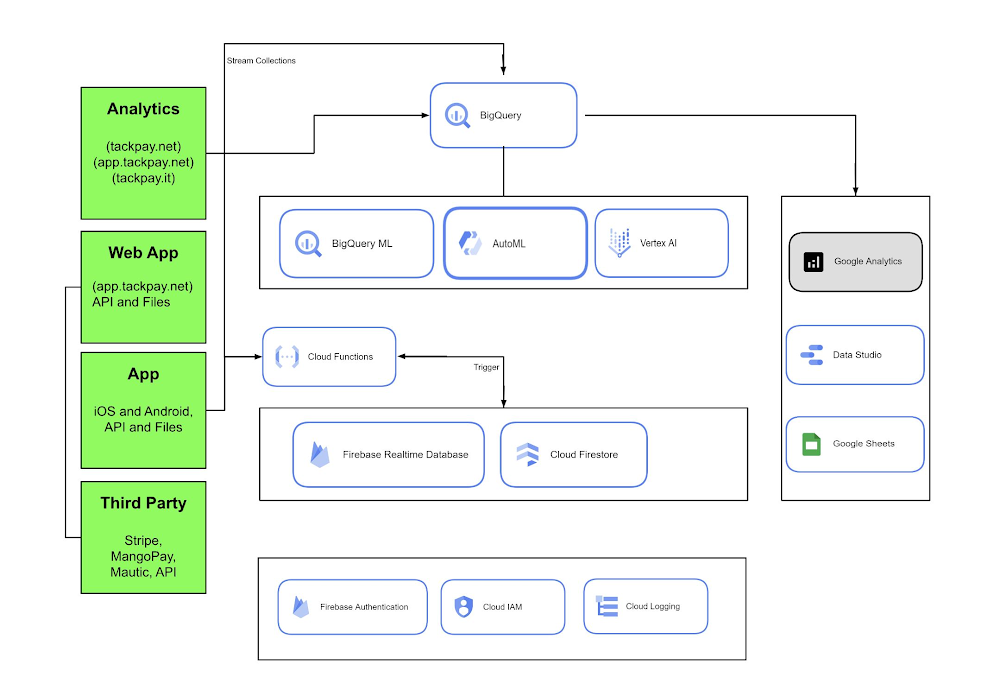Click the Google Sheets label
Viewport: 1000px width, 696px height.
(864, 443)
